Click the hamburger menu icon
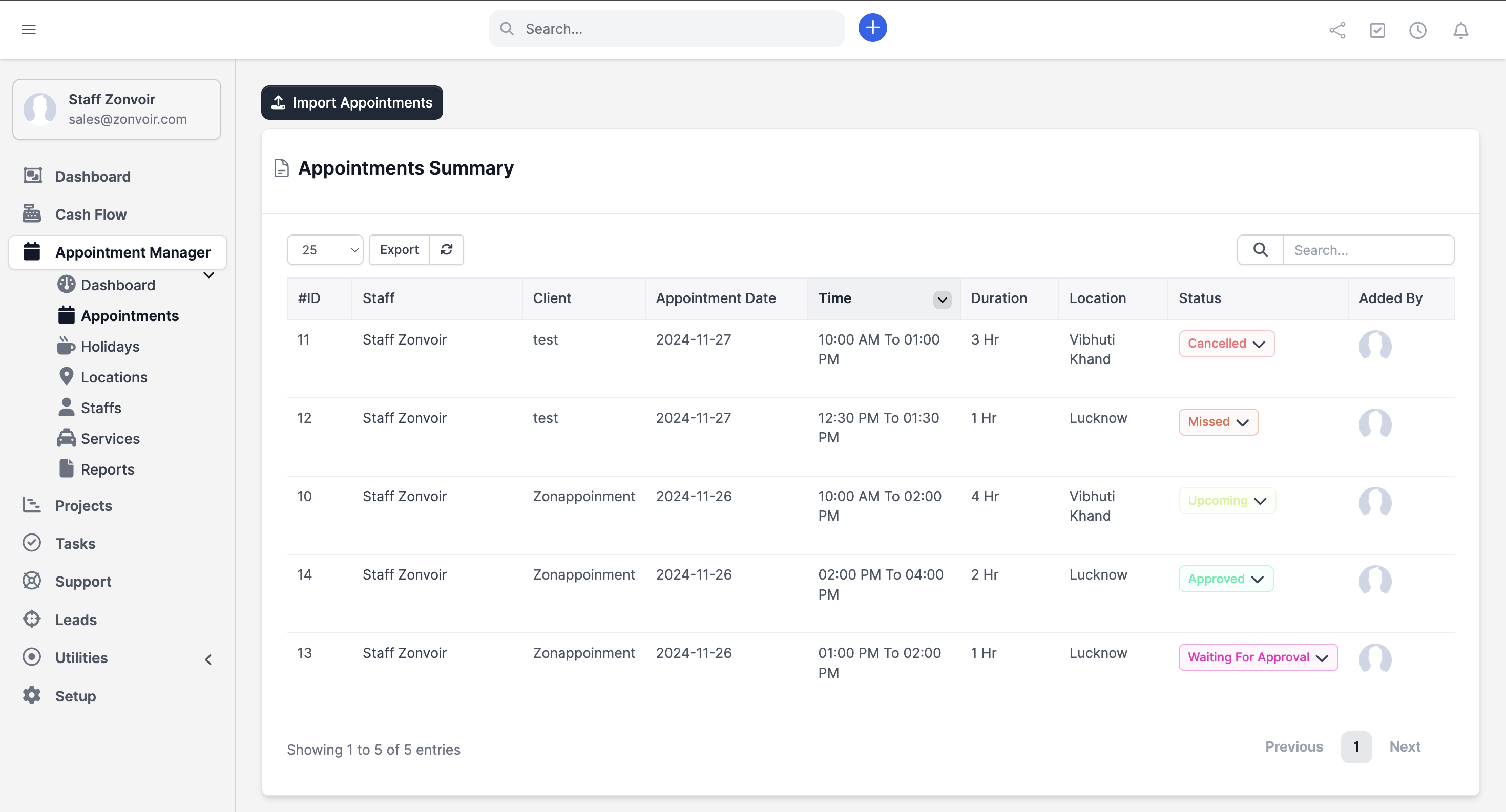The width and height of the screenshot is (1506, 812). [x=29, y=30]
